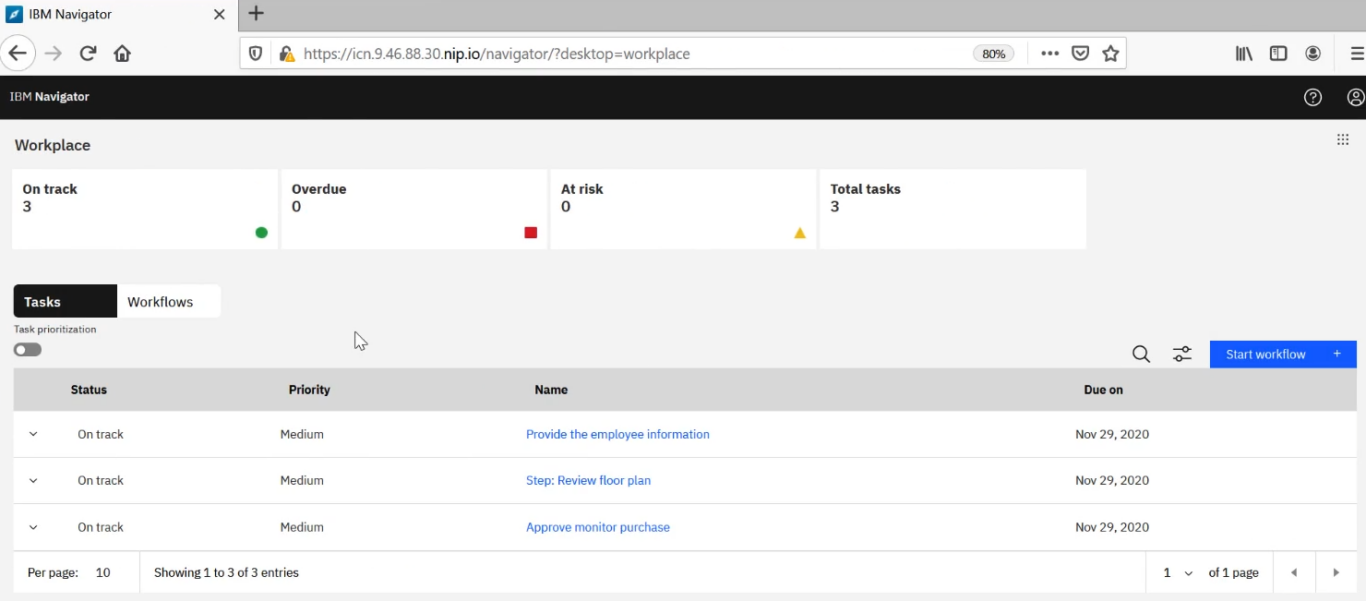Image resolution: width=1366 pixels, height=601 pixels.
Task: Go to the next page arrow in pagination
Action: pyautogui.click(x=1336, y=573)
